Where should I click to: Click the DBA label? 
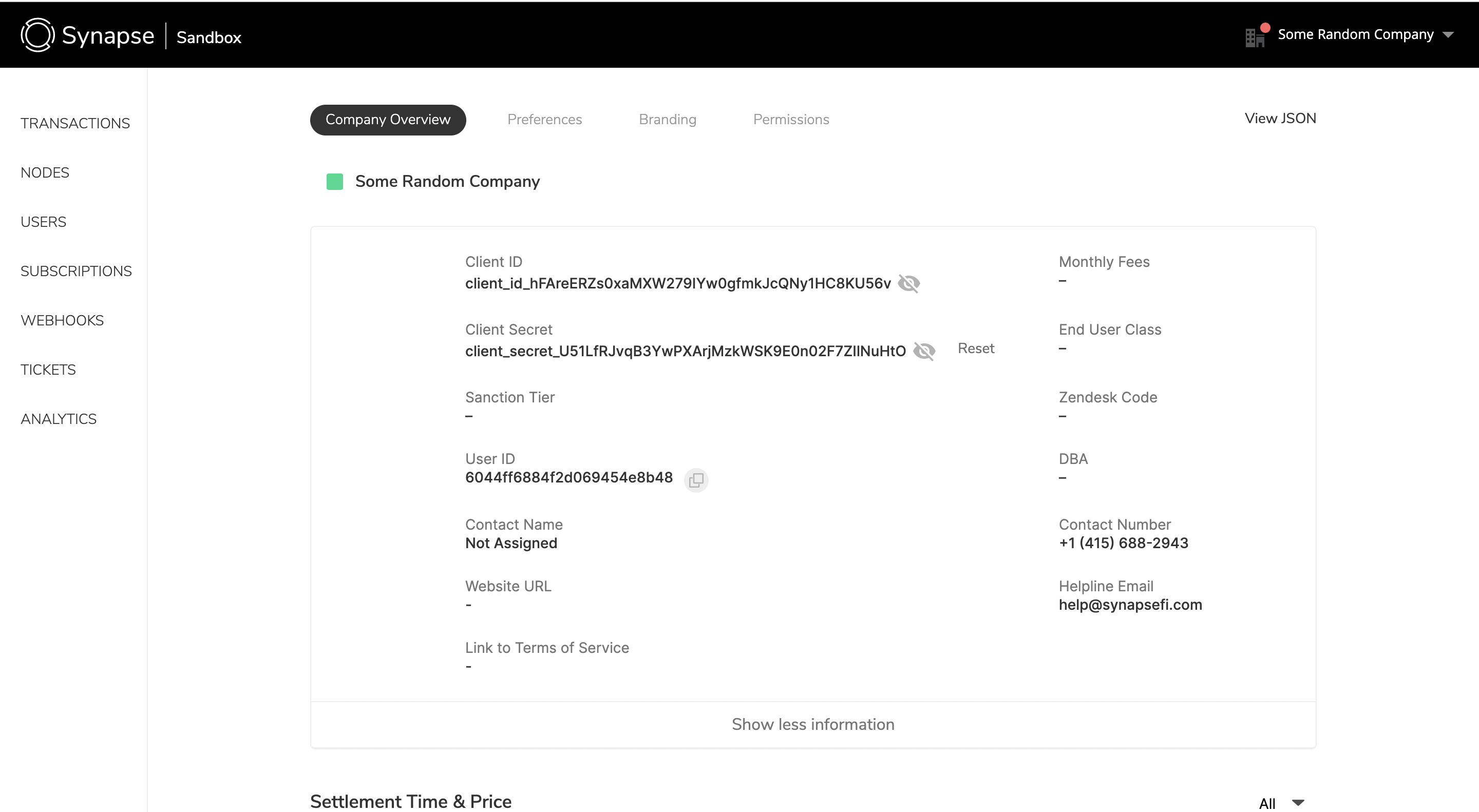click(1073, 458)
